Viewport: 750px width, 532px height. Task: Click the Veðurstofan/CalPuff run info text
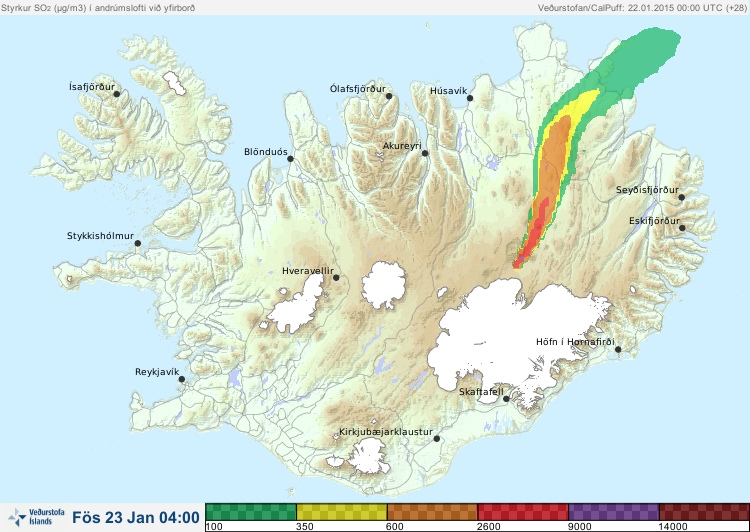click(641, 7)
